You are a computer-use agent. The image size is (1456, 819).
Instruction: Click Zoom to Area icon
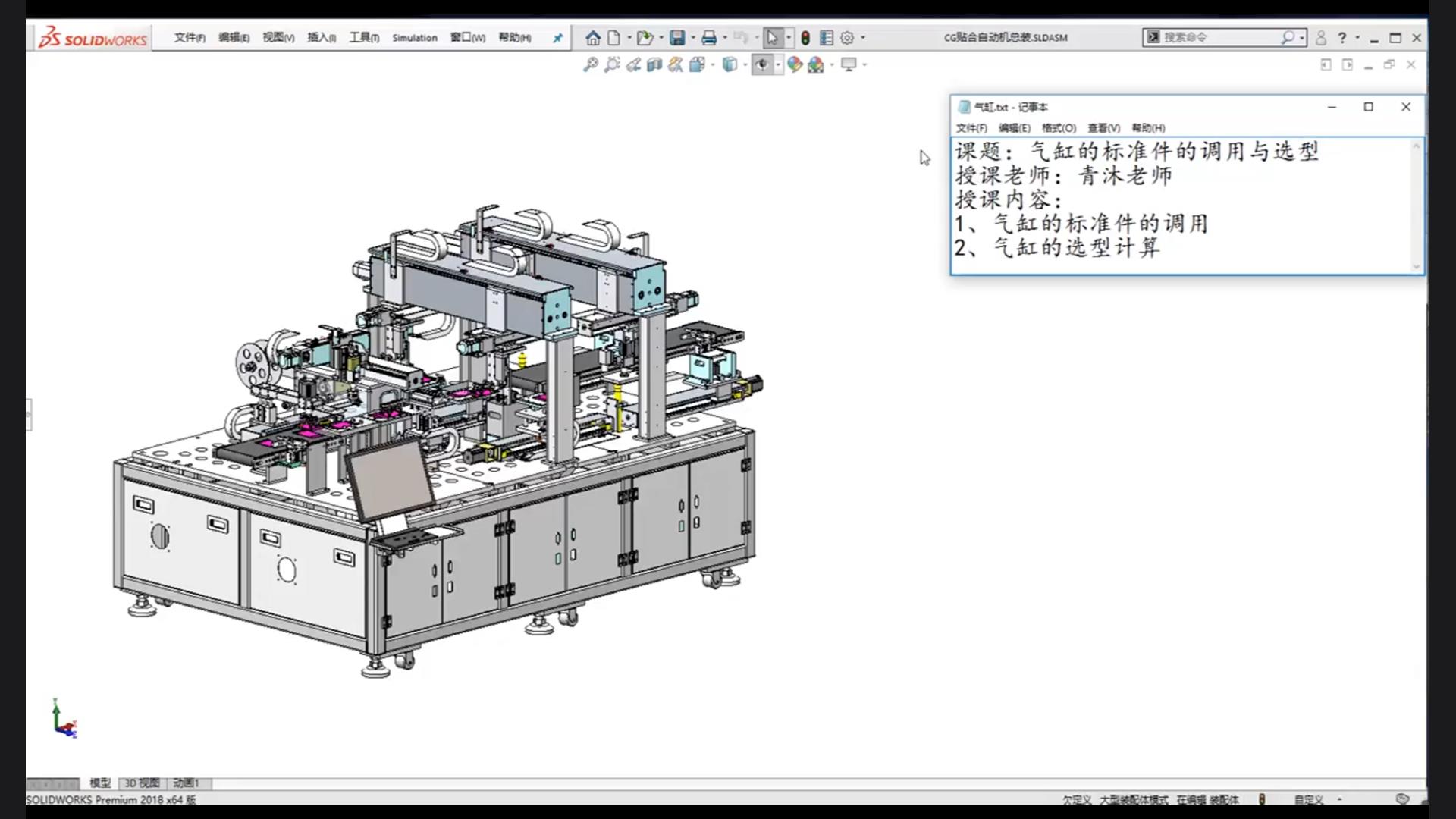(612, 65)
